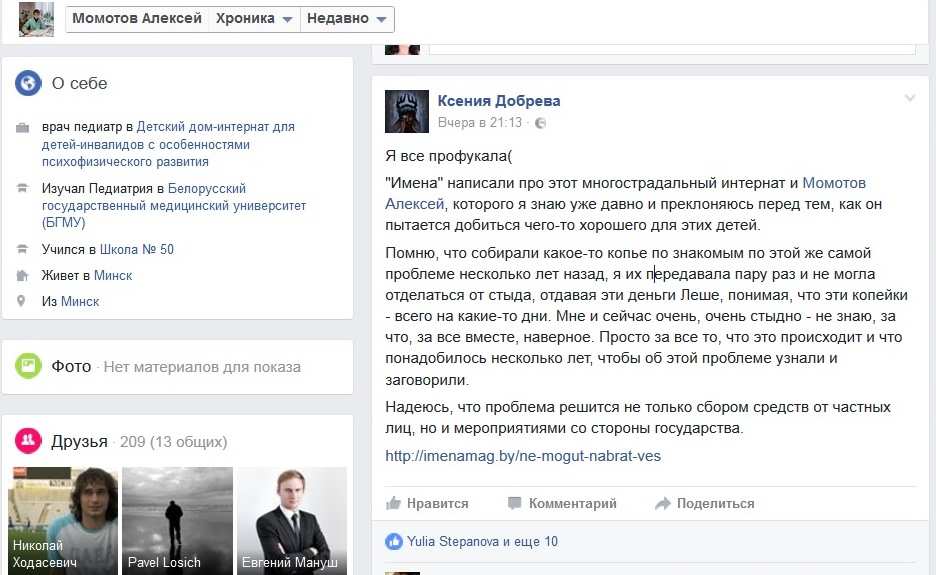Open the Недавно dropdown
Viewport: 936px width, 575px height.
point(347,19)
